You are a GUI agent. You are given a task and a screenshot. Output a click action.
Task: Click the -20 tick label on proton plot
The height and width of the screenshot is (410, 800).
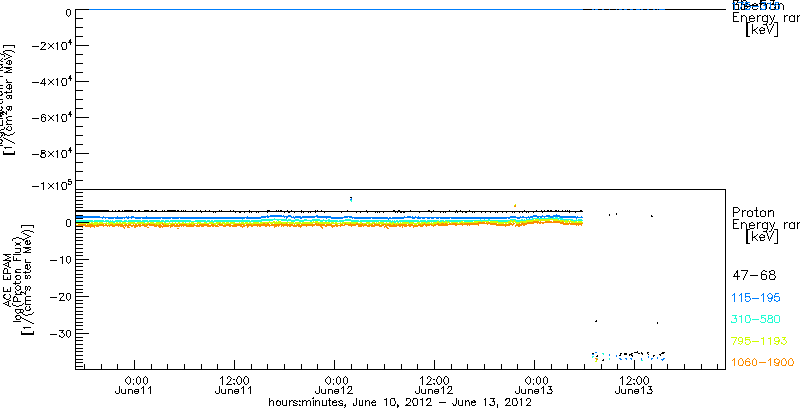point(59,296)
